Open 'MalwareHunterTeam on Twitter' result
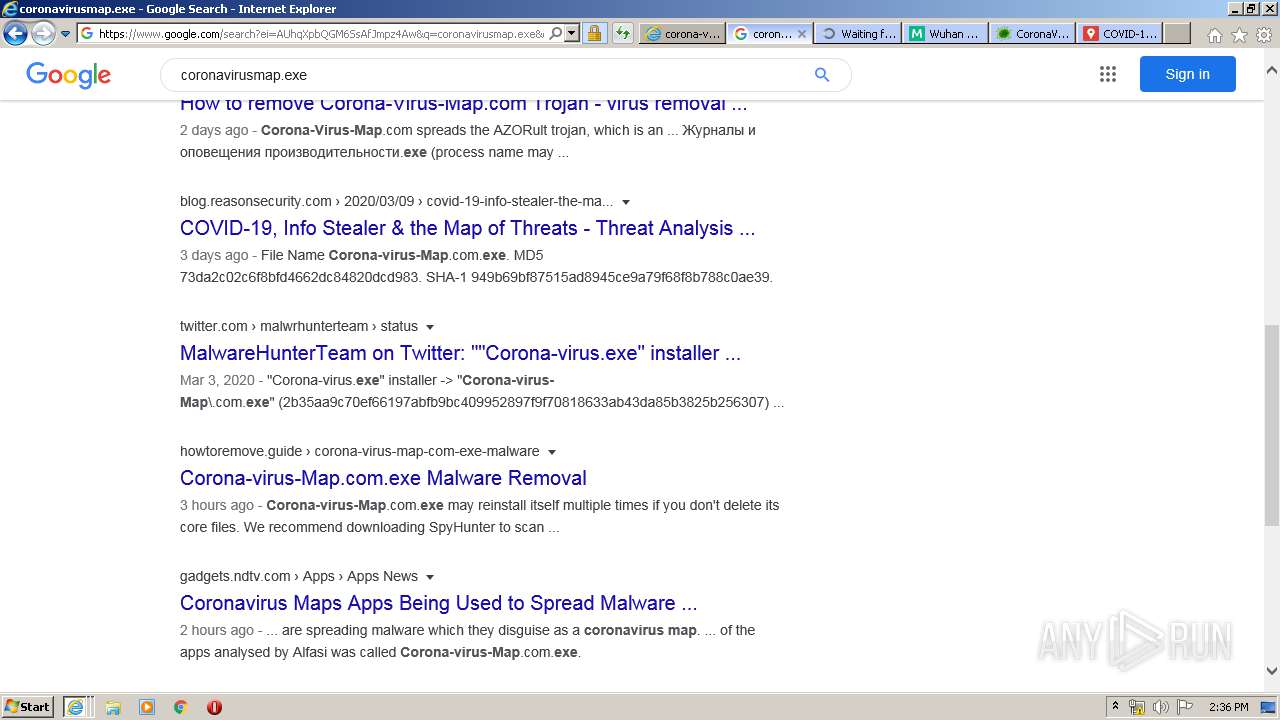This screenshot has width=1280, height=720. coord(460,353)
